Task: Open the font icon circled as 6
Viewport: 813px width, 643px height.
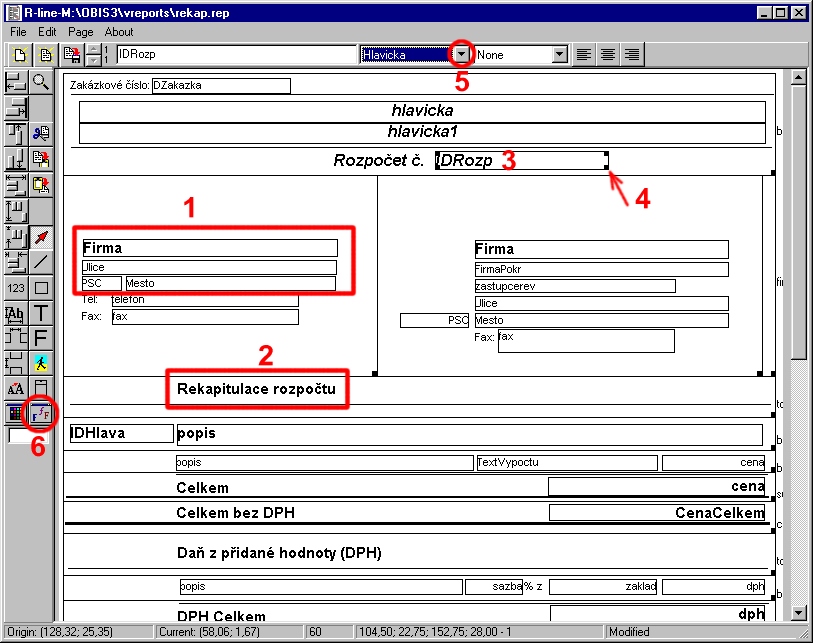Action: pyautogui.click(x=41, y=412)
